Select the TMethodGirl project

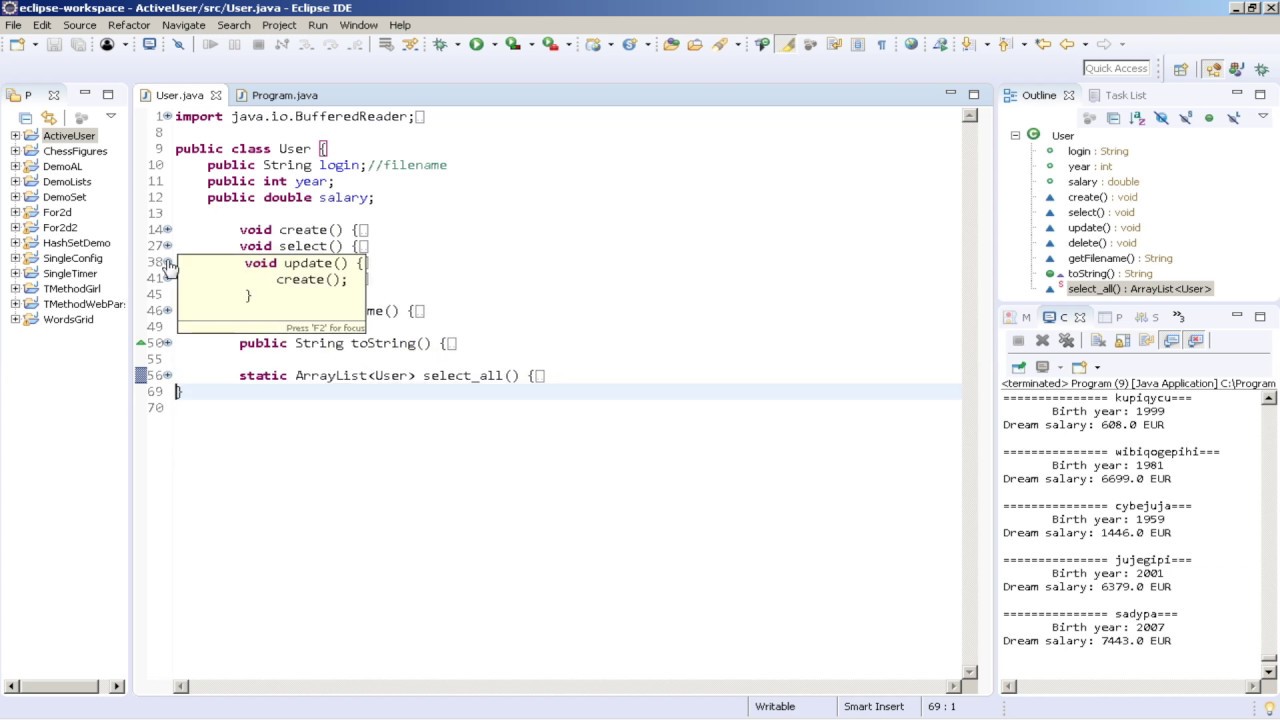pyautogui.click(x=72, y=289)
